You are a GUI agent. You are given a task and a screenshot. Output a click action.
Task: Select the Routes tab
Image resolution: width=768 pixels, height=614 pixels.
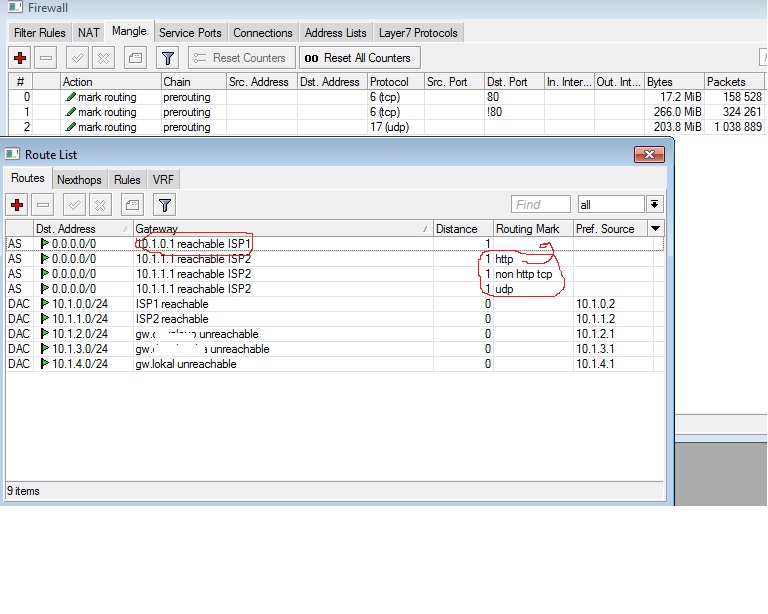coord(28,178)
